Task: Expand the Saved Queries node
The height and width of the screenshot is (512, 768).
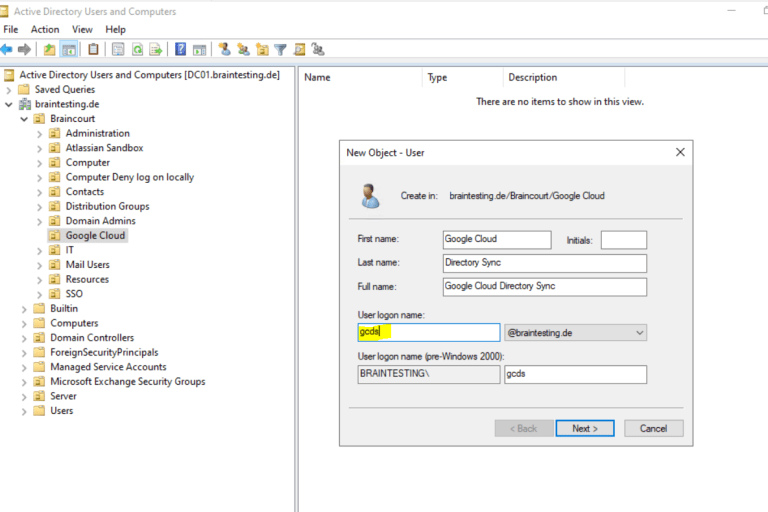Action: (8, 90)
